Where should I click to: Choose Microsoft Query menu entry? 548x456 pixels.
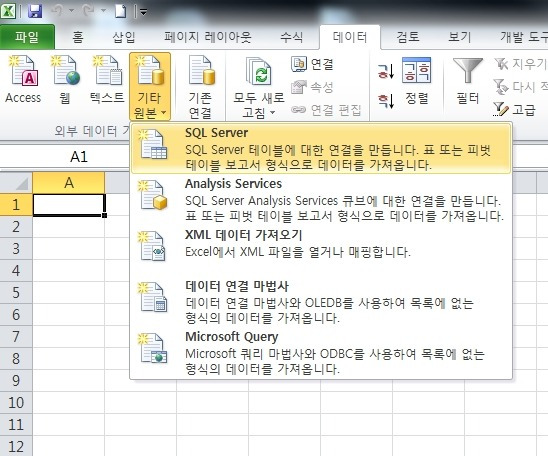321,353
